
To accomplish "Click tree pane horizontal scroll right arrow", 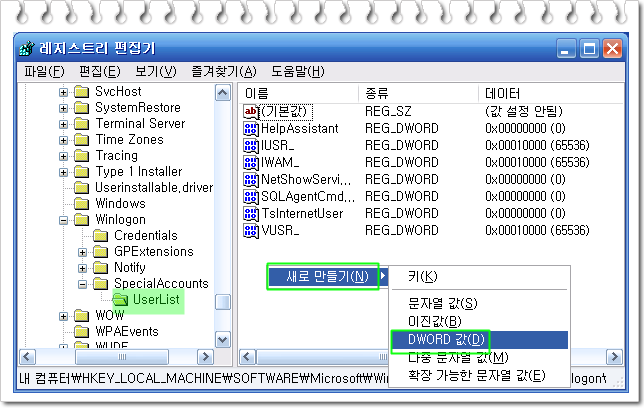I will coord(205,357).
